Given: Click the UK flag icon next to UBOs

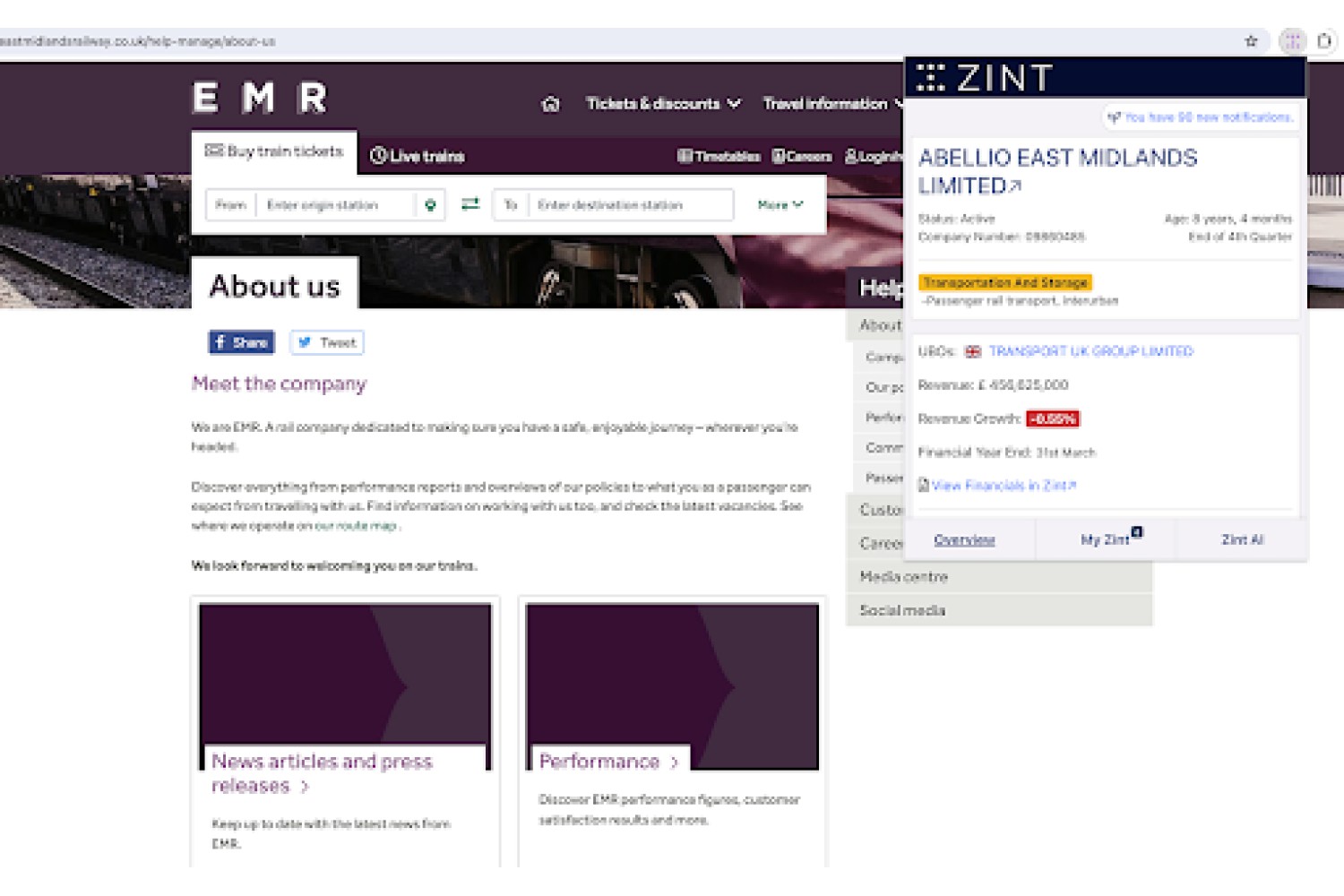Looking at the screenshot, I should [973, 351].
